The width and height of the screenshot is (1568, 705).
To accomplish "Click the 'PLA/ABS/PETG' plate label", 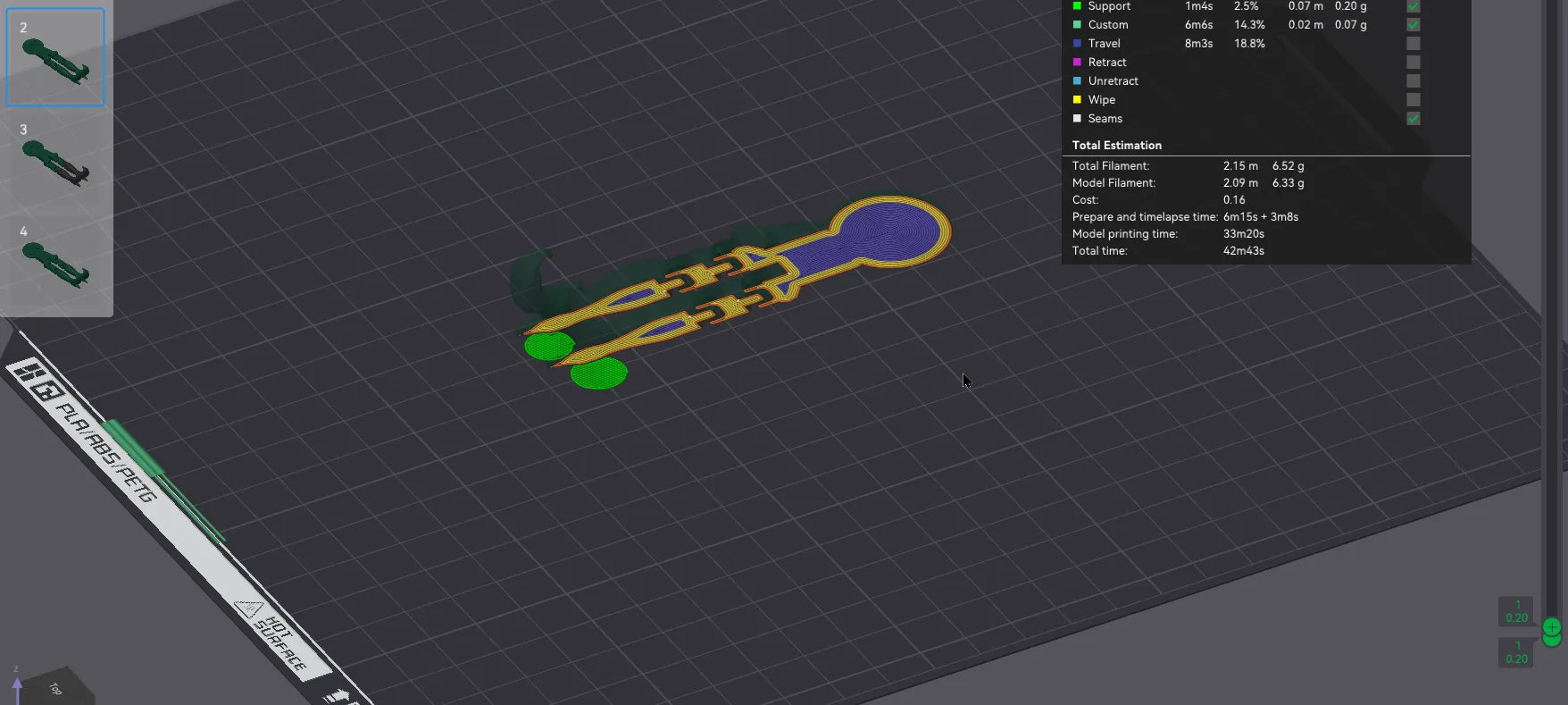I will point(107,453).
